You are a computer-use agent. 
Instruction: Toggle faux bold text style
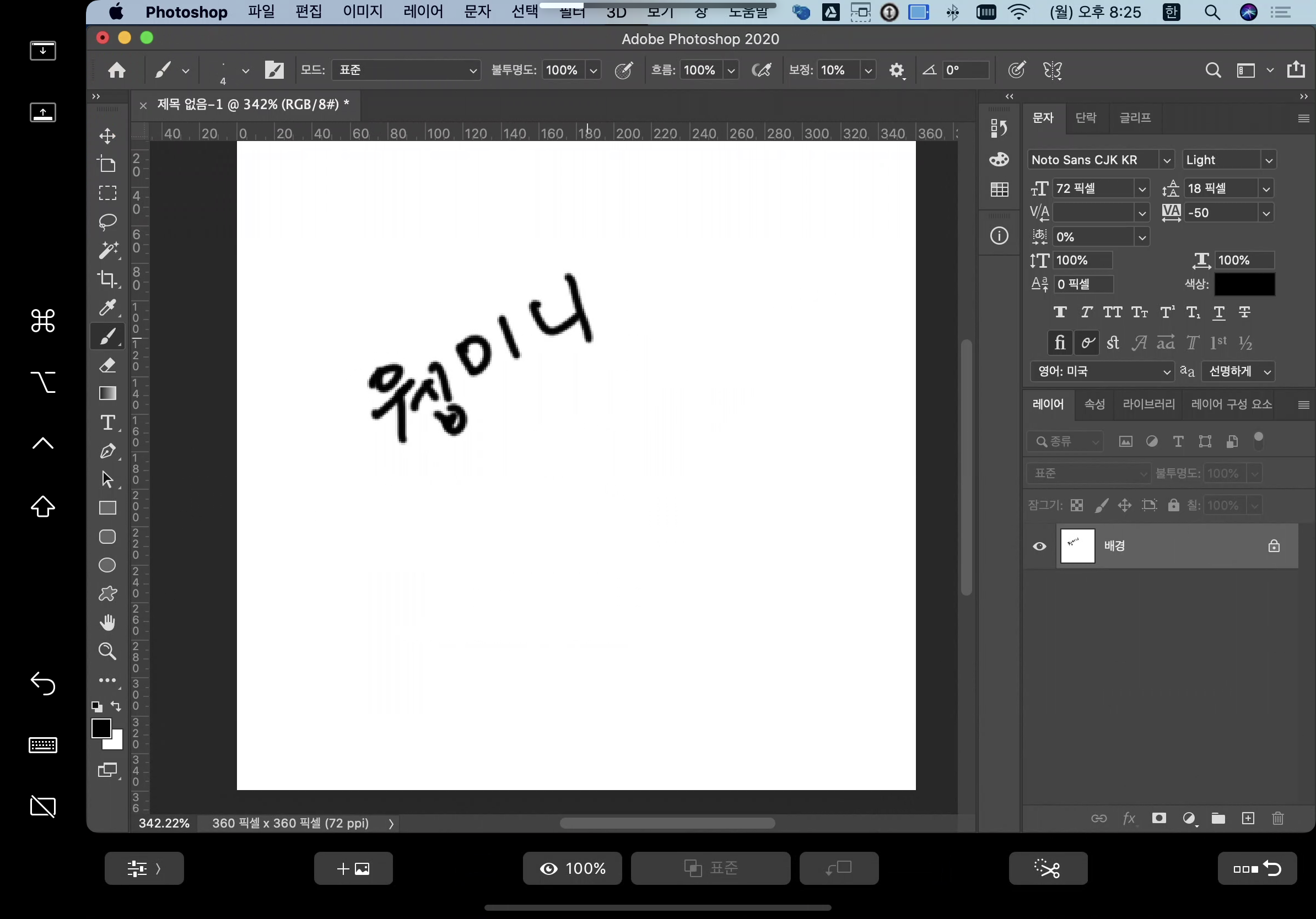pos(1060,312)
